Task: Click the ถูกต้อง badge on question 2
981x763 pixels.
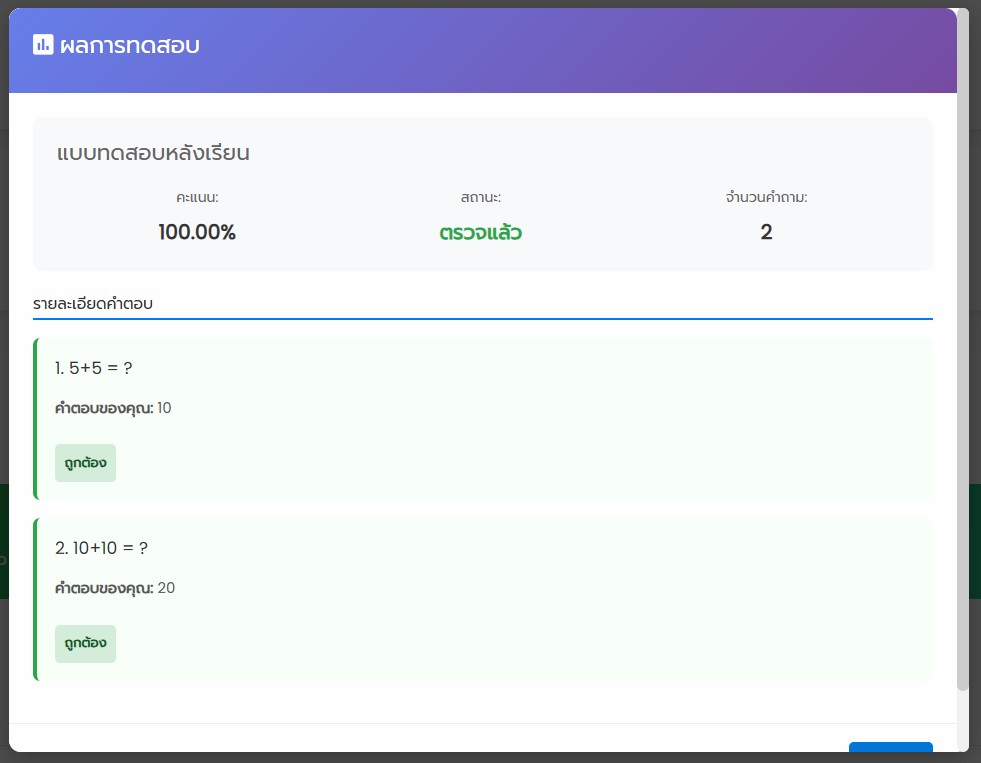Action: (x=85, y=644)
